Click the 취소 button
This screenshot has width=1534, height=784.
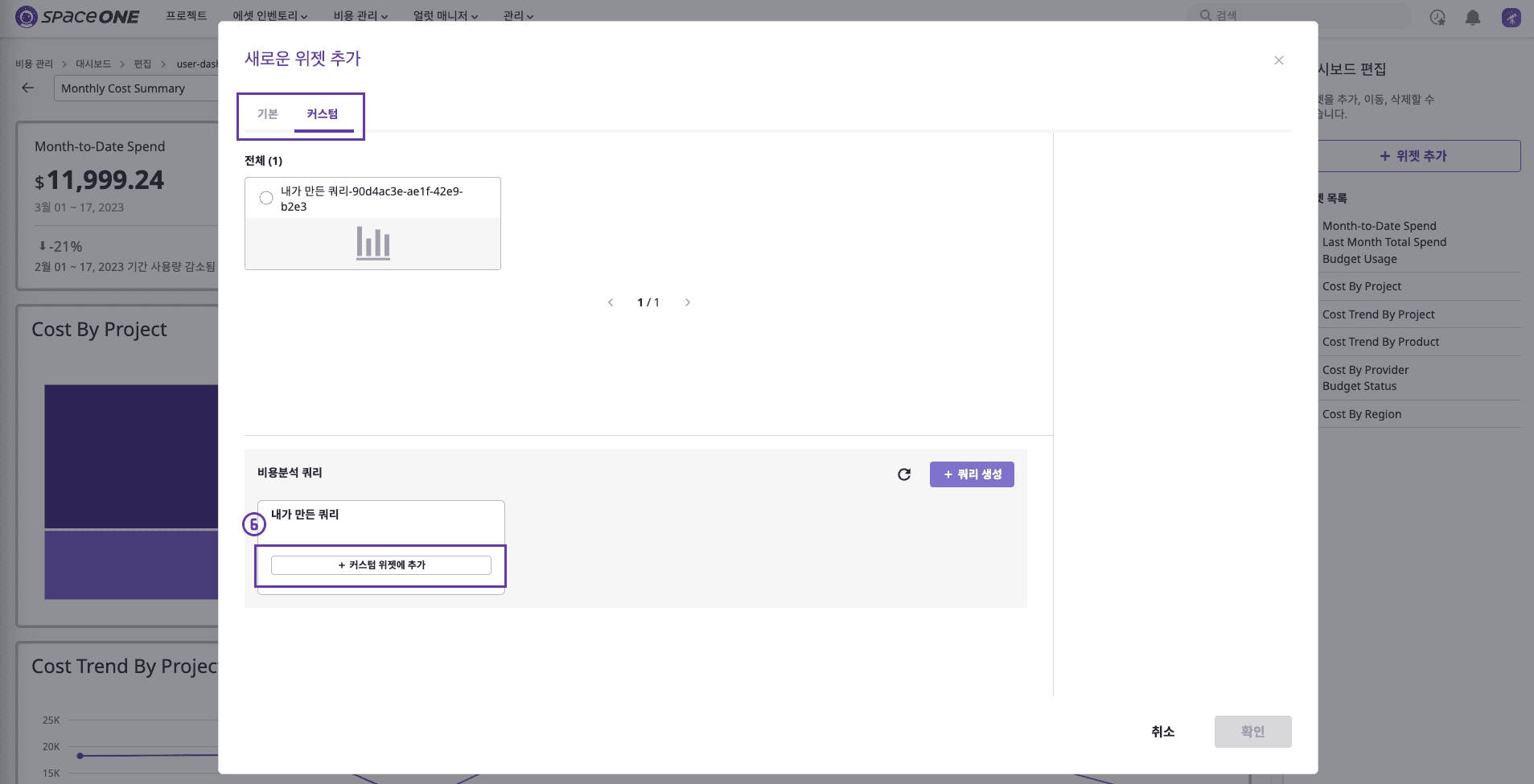(x=1163, y=732)
